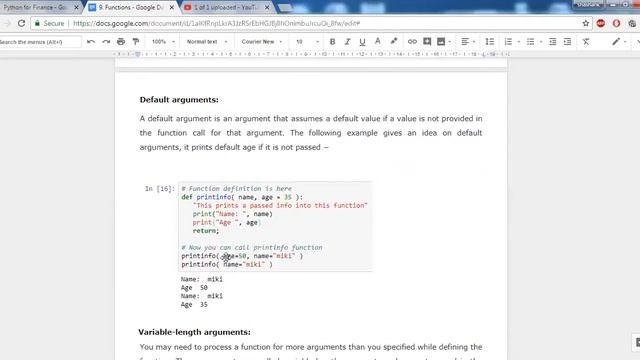Open the text alignment dropdown
The image size is (640, 360).
(468, 42)
